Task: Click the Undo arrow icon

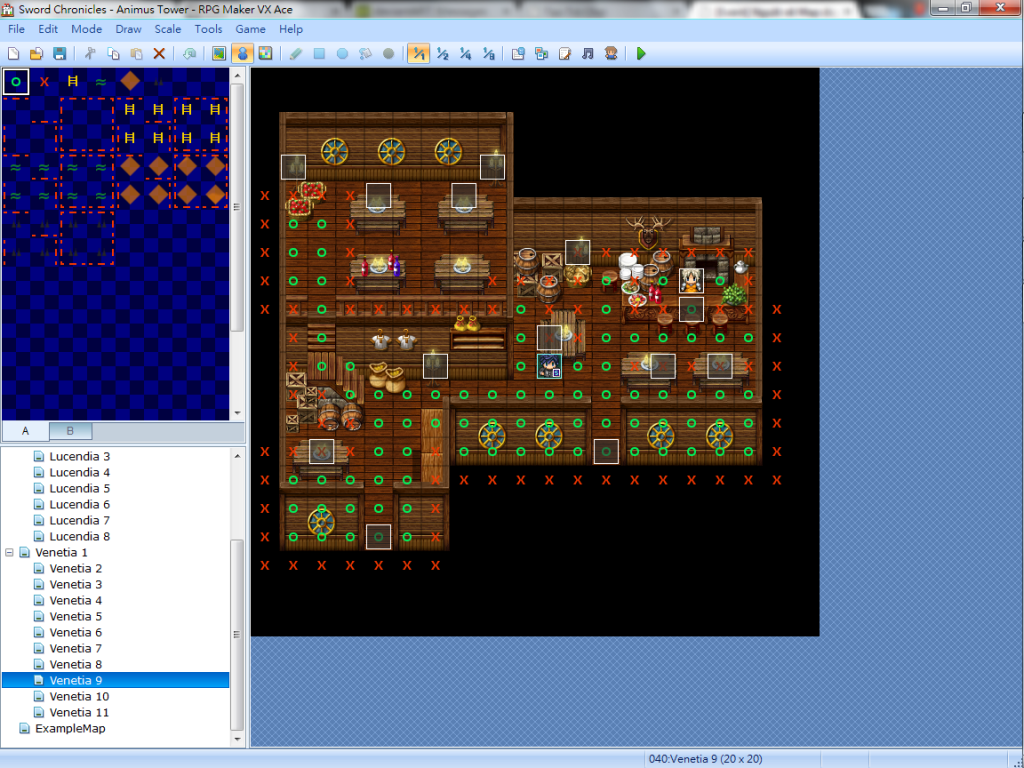Action: [189, 54]
